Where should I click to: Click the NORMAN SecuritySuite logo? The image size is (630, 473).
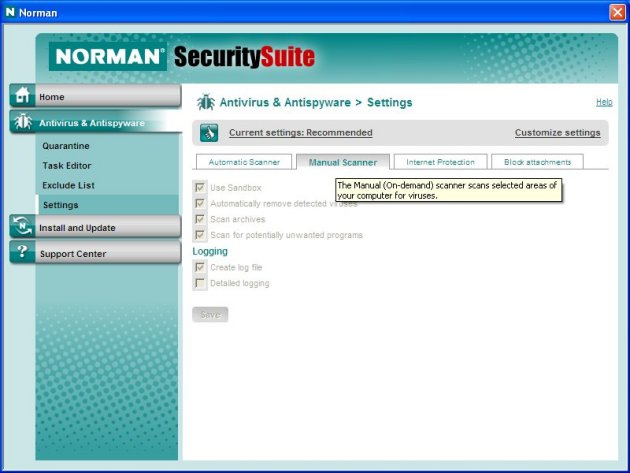[182, 56]
